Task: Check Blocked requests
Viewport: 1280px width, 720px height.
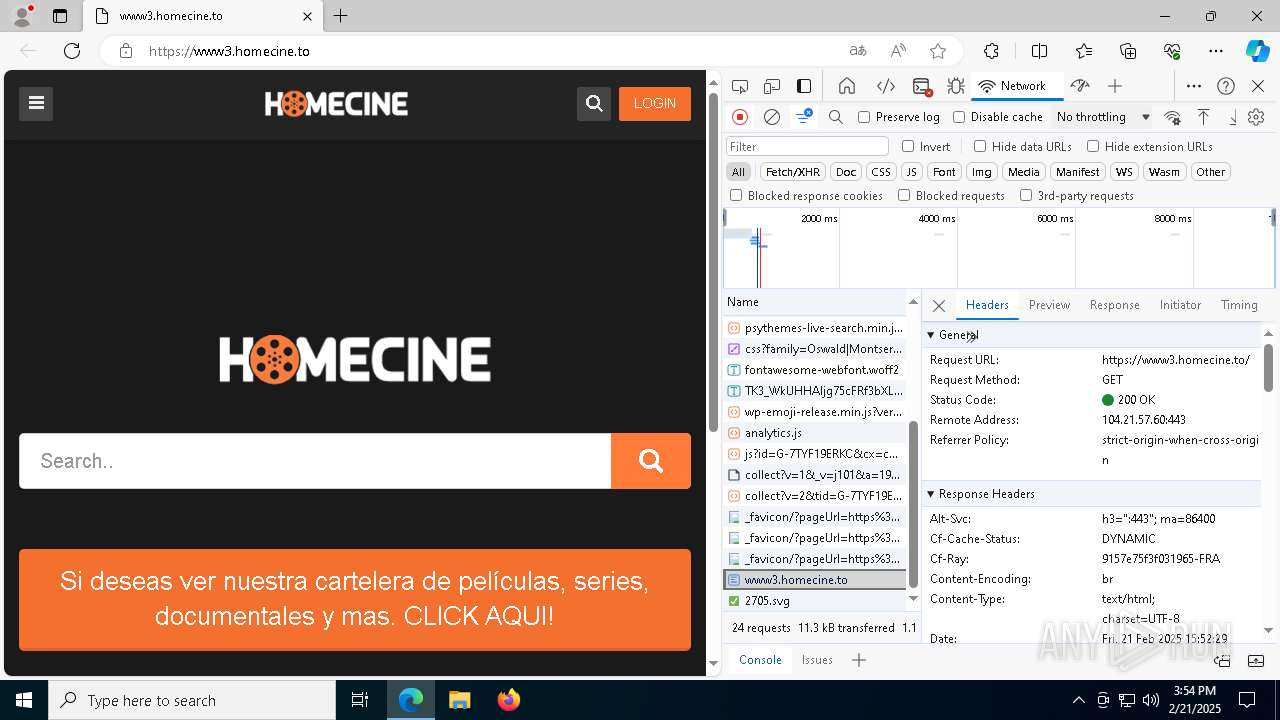Action: click(x=904, y=196)
